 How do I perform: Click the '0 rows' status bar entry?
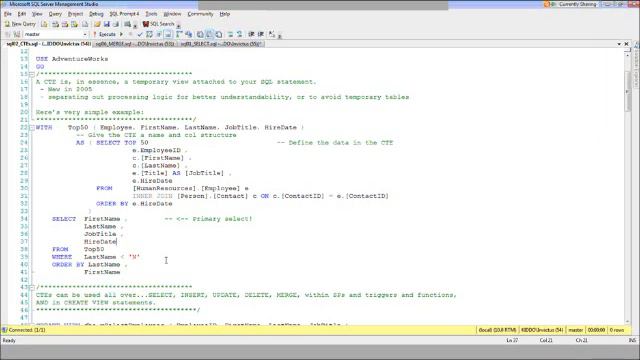point(617,330)
